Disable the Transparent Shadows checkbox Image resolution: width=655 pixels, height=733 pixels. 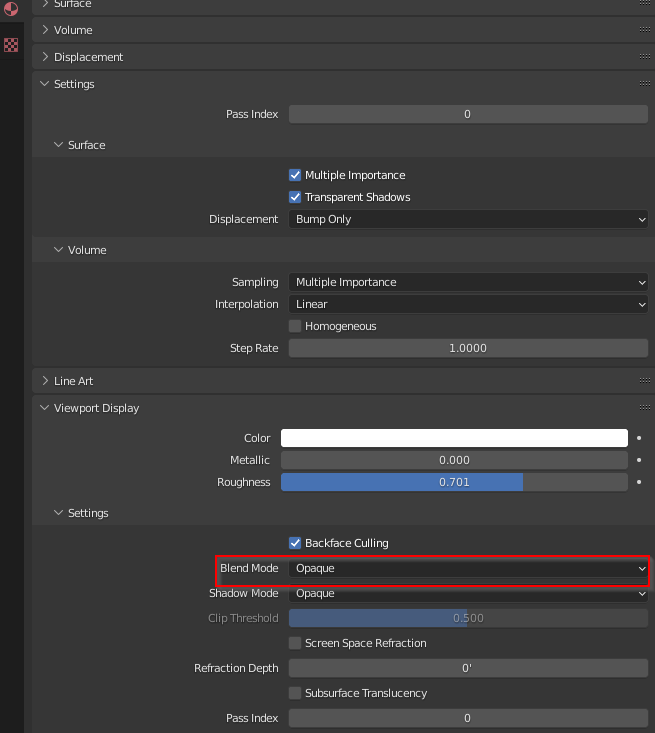click(295, 197)
